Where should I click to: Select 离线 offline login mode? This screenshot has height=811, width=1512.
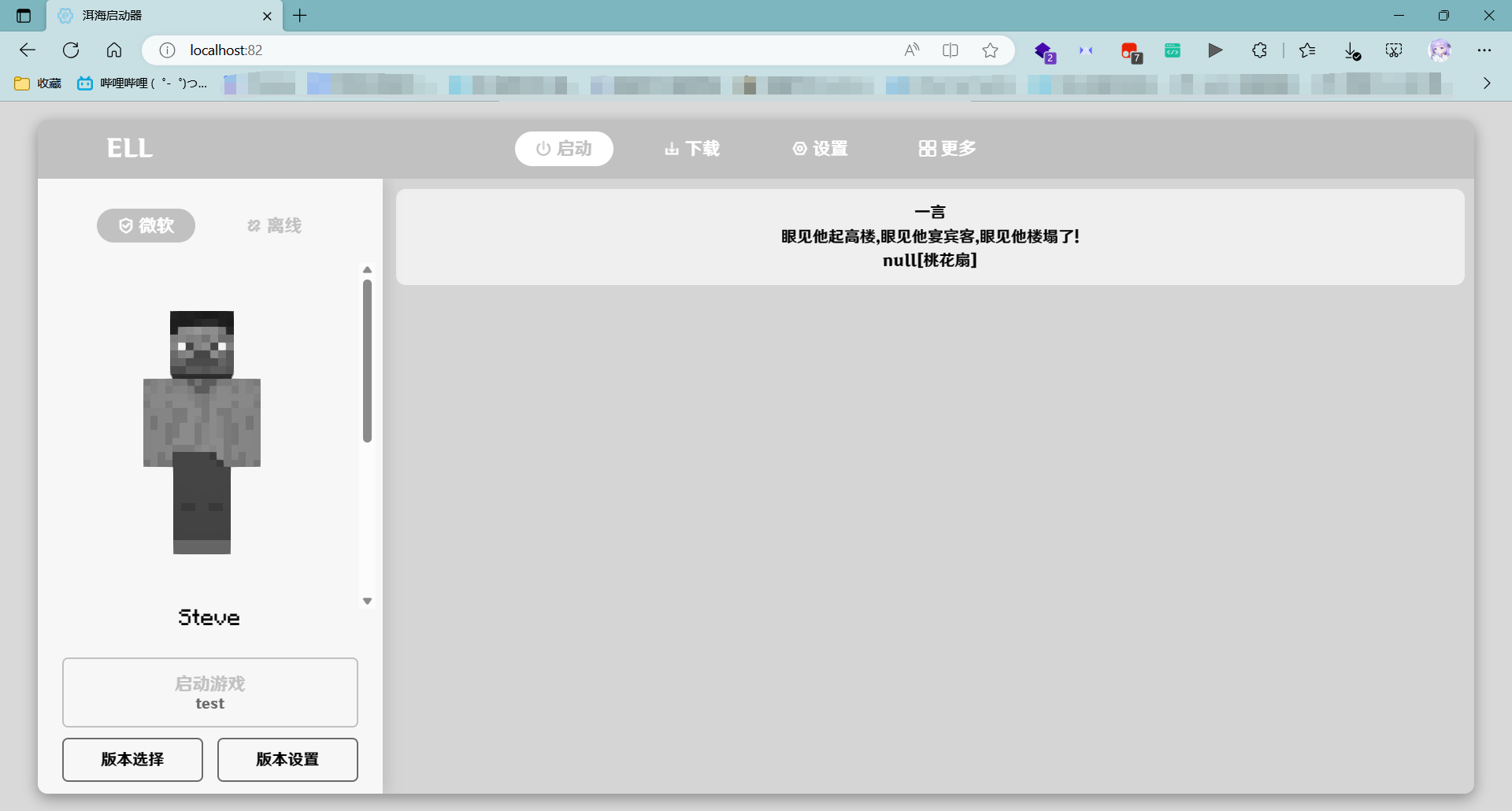pos(274,226)
